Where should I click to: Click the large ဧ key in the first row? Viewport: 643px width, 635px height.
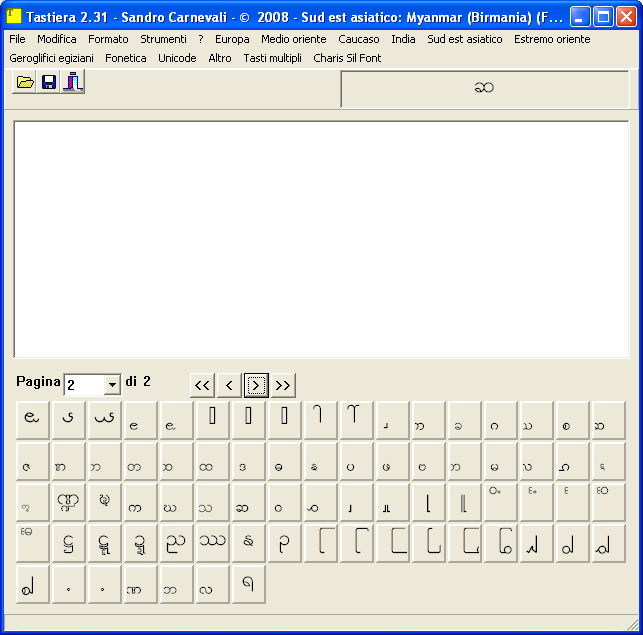coord(32,420)
